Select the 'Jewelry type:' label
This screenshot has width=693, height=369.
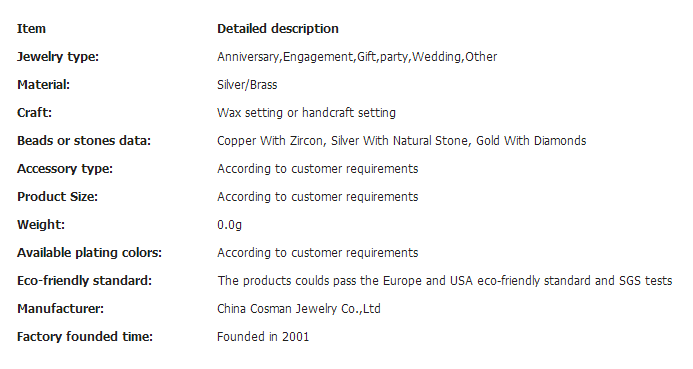pyautogui.click(x=58, y=57)
